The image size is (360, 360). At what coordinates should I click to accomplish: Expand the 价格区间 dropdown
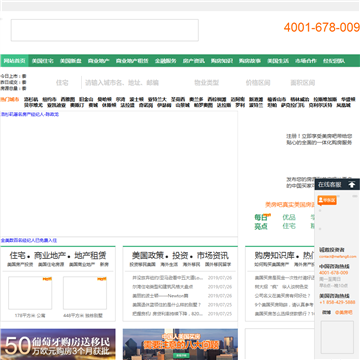[x=258, y=82]
